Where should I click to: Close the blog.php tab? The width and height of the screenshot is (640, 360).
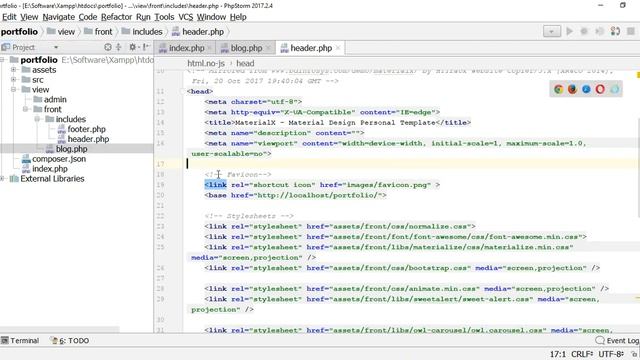click(269, 48)
